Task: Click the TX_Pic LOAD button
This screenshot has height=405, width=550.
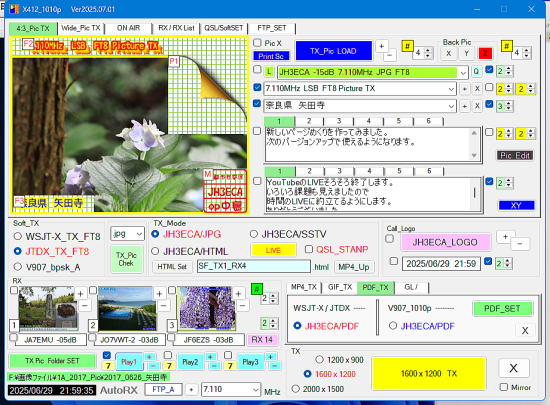Action: [x=333, y=51]
